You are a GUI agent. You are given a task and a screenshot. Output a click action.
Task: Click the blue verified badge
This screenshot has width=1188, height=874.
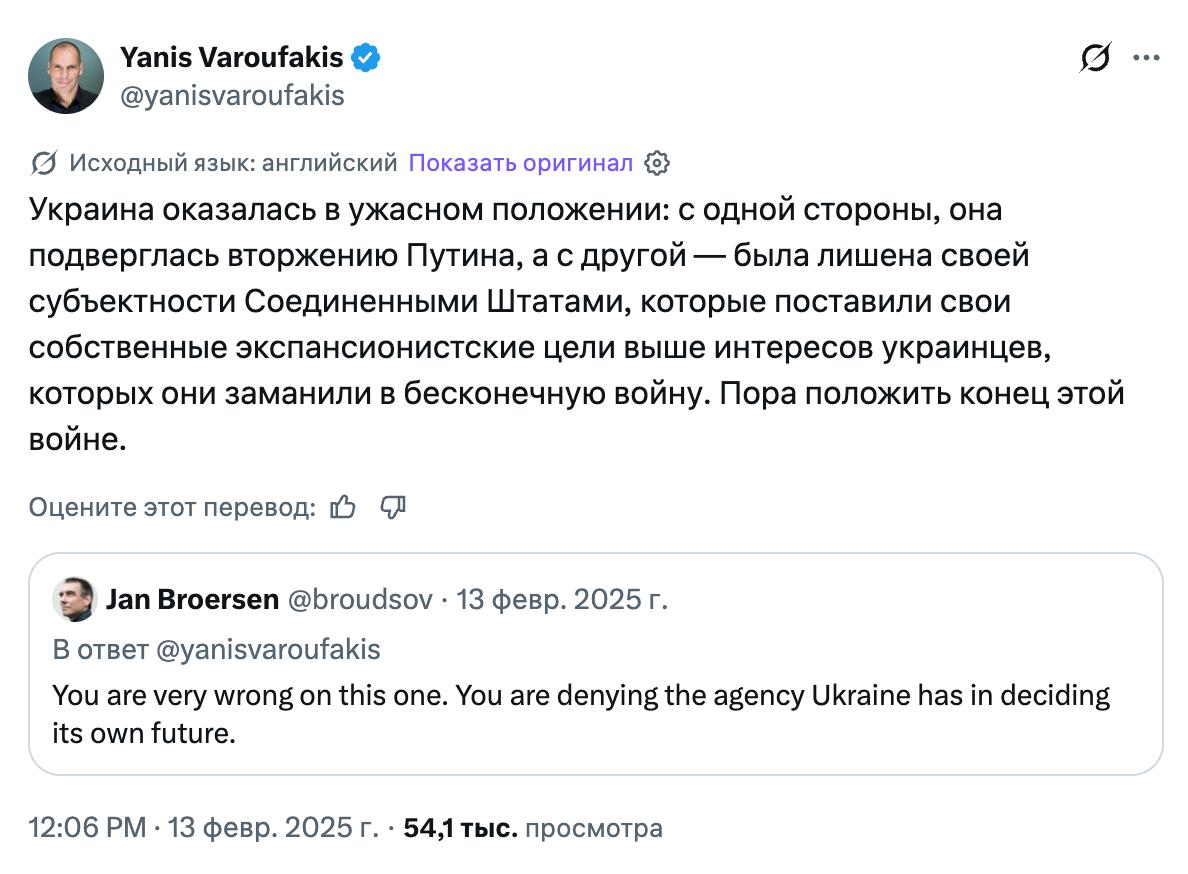click(x=366, y=58)
